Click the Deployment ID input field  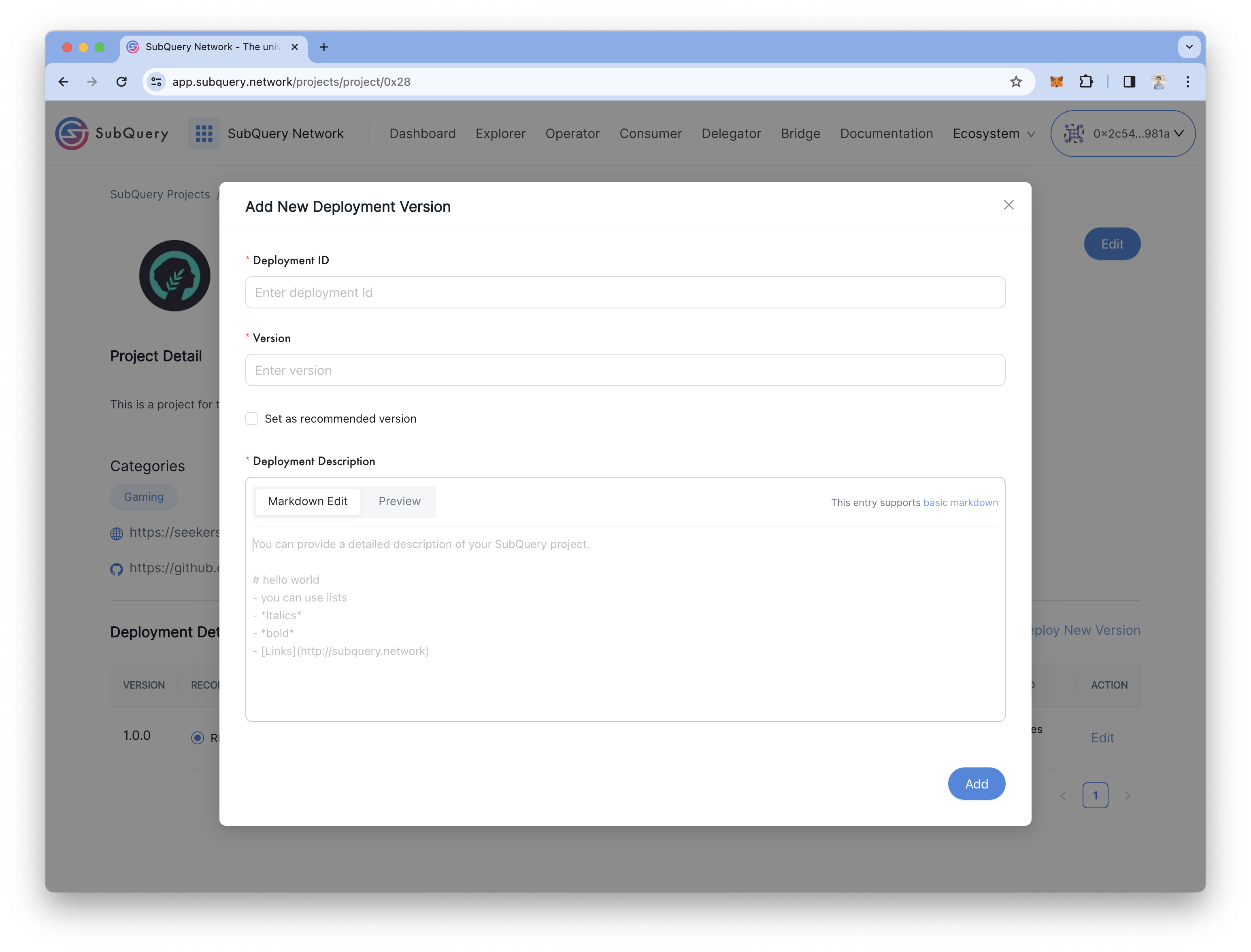625,292
